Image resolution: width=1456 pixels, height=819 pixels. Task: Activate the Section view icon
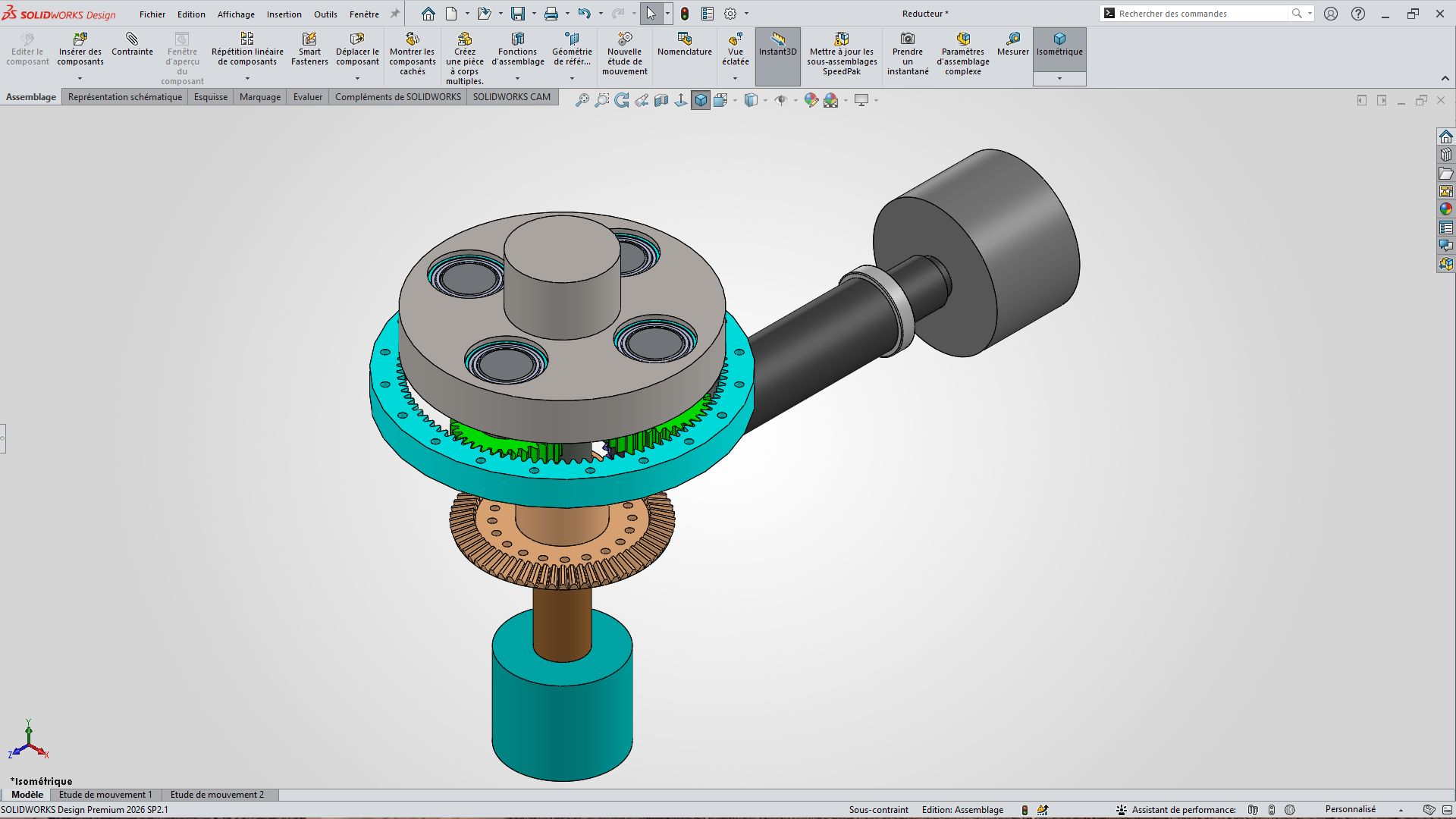pos(661,100)
